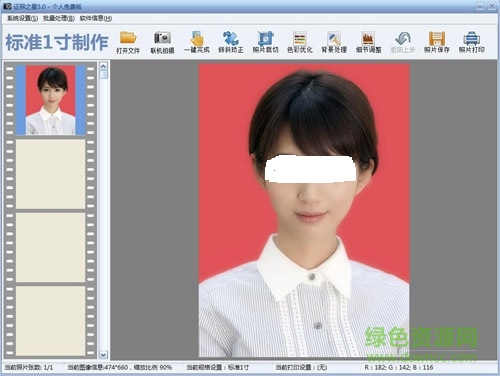Viewport: 500px width, 376px height.
Task: Click the main portrait preview image
Action: (304, 210)
